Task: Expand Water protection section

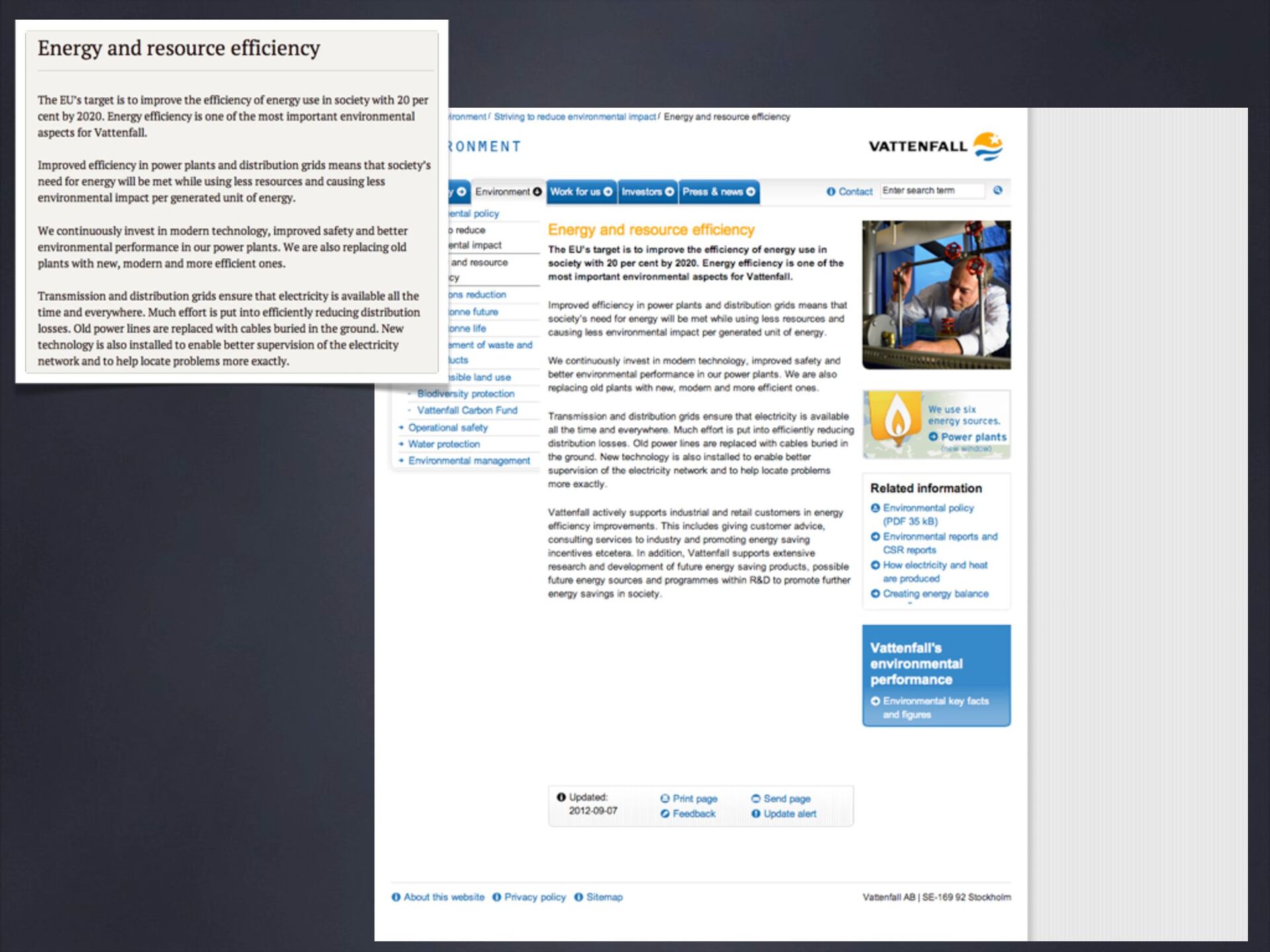Action: pos(444,444)
